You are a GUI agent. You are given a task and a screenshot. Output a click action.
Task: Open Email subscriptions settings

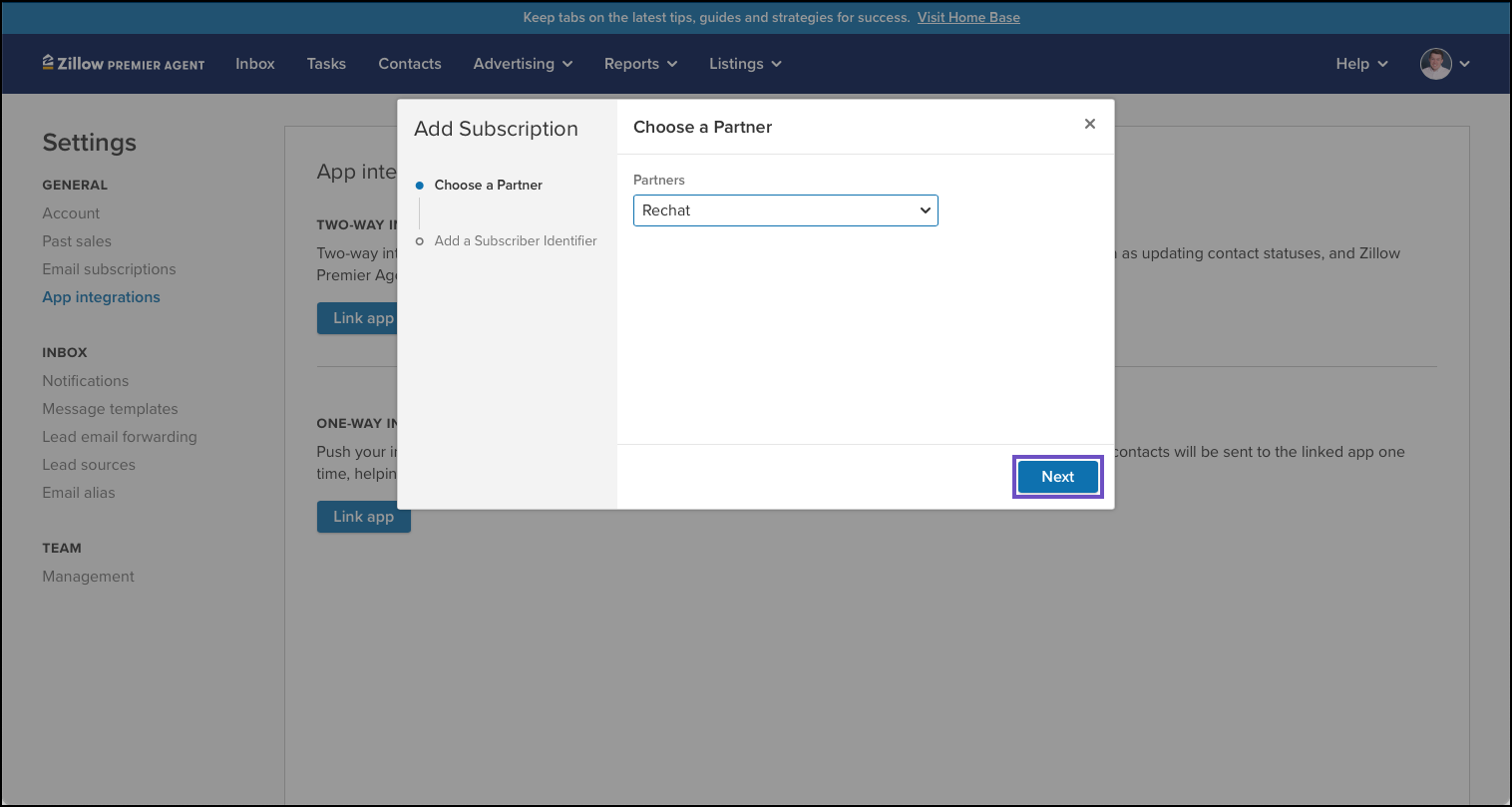point(109,269)
